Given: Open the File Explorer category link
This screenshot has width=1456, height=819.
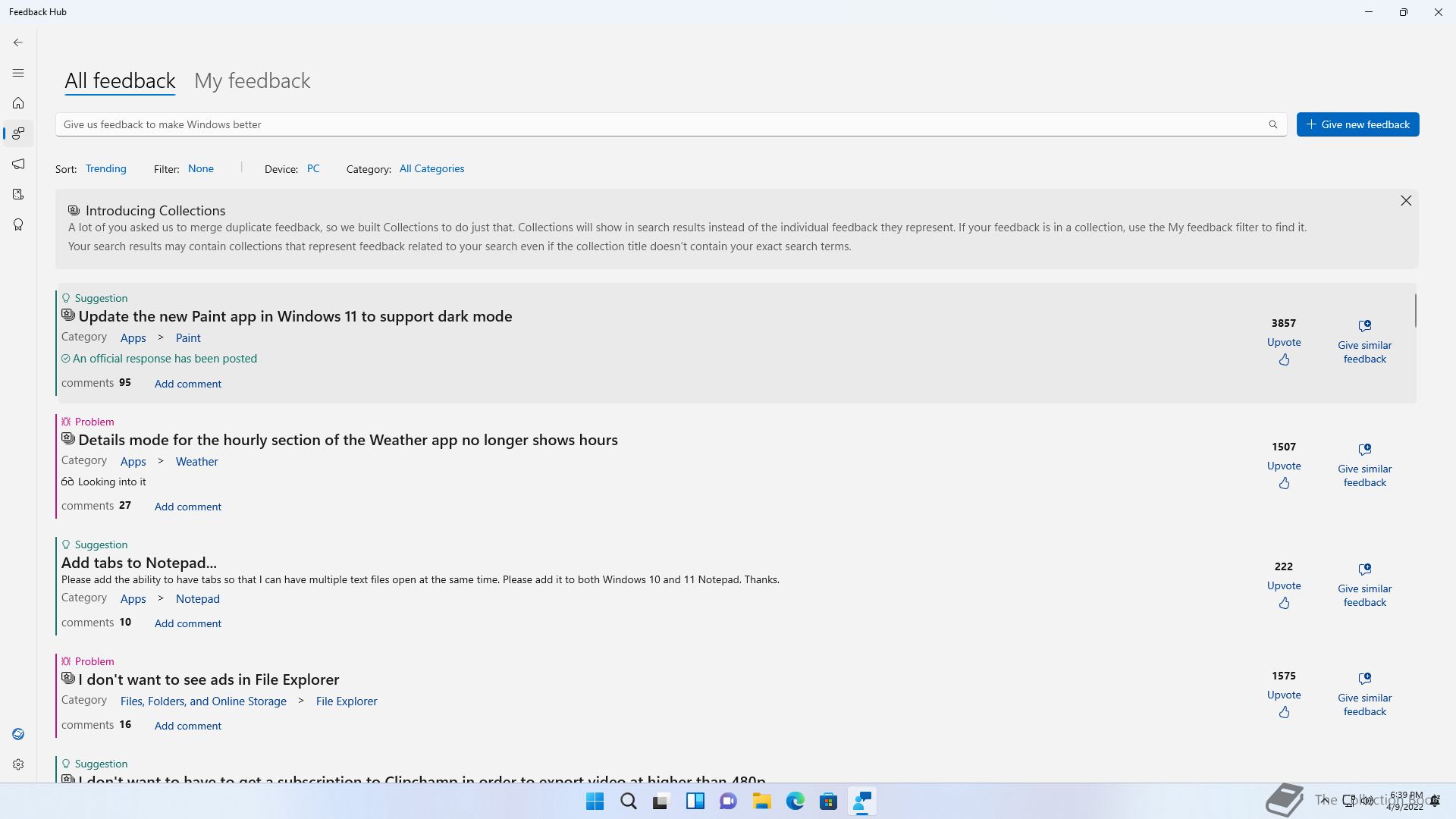Looking at the screenshot, I should pyautogui.click(x=347, y=701).
